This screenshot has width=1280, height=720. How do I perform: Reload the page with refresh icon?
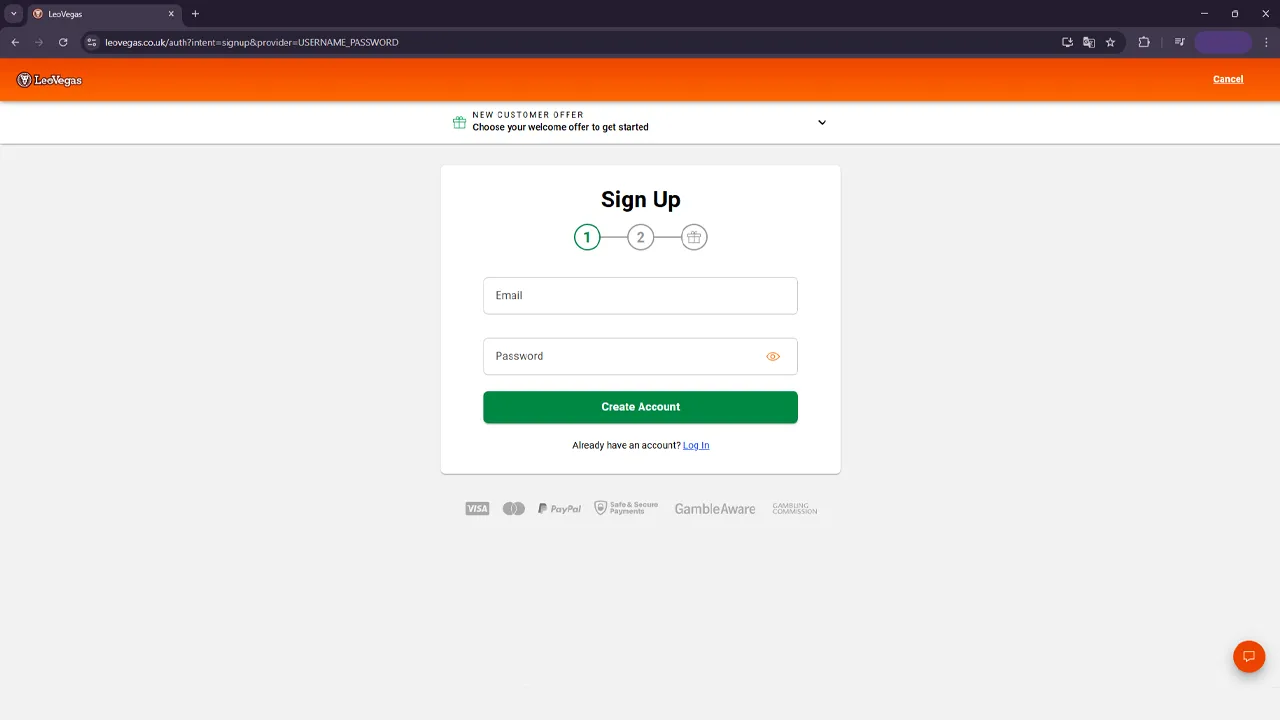pos(63,42)
